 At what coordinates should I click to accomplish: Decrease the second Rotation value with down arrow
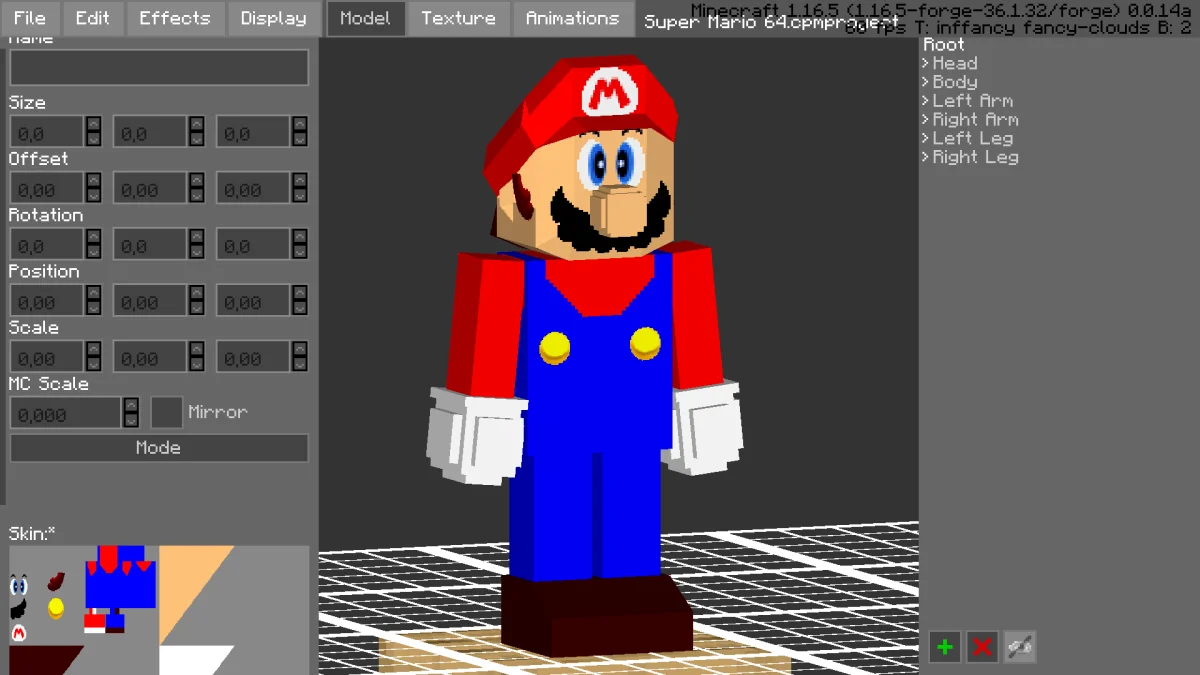tap(197, 252)
